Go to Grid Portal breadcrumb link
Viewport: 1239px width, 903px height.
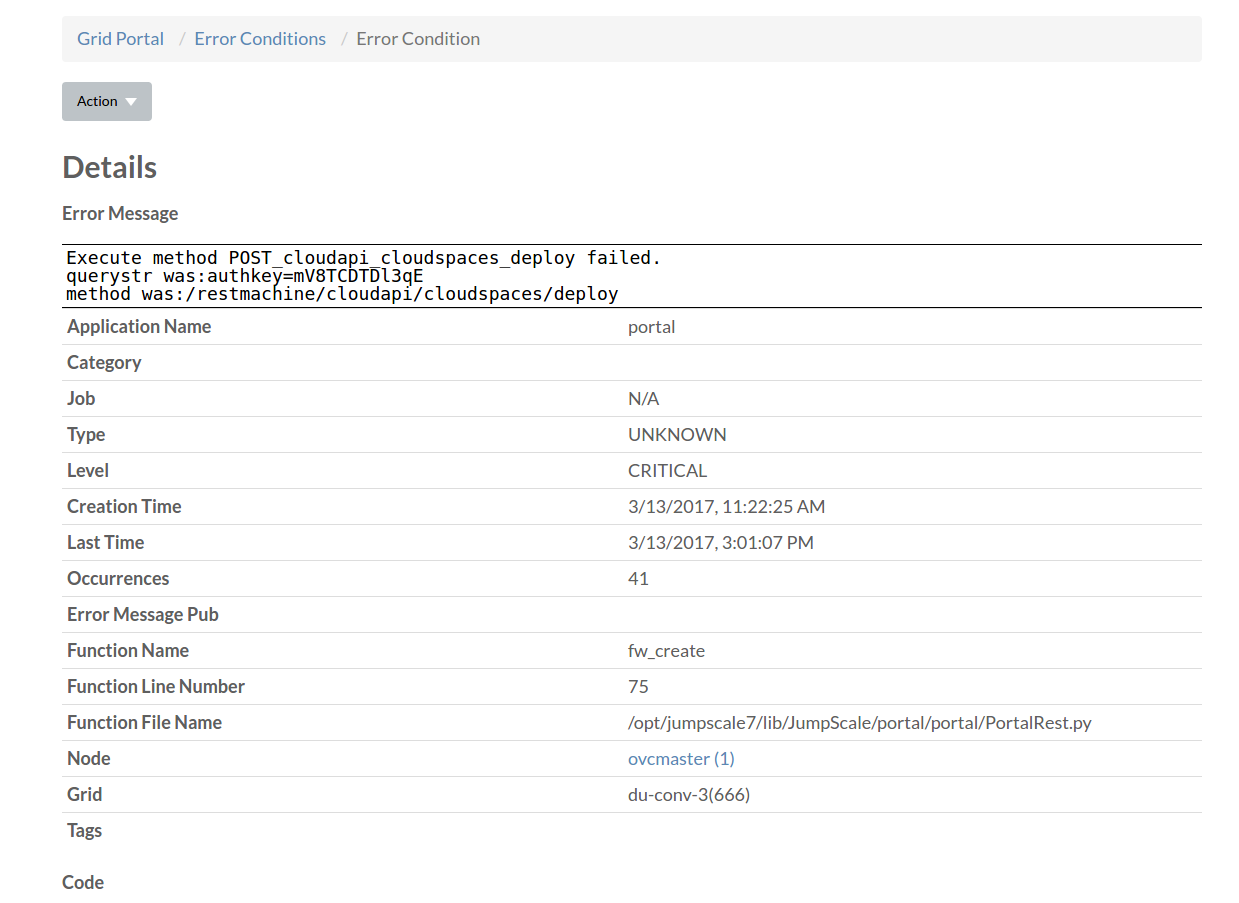click(x=120, y=39)
